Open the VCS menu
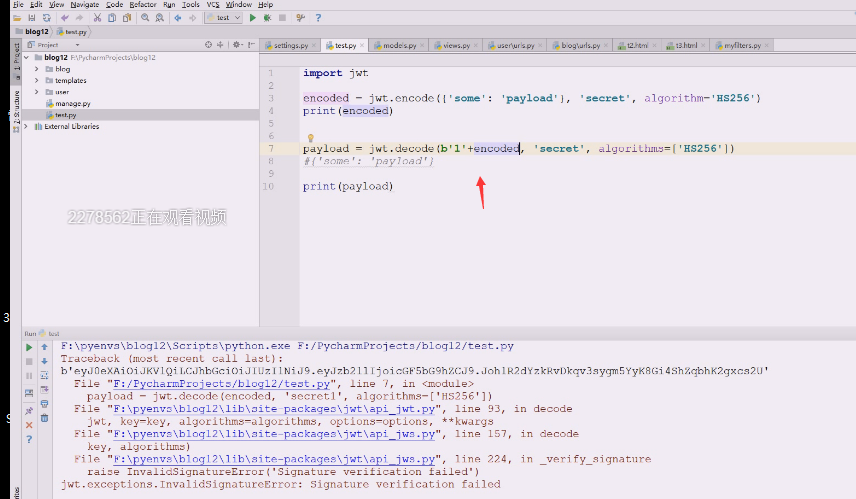 pos(213,4)
